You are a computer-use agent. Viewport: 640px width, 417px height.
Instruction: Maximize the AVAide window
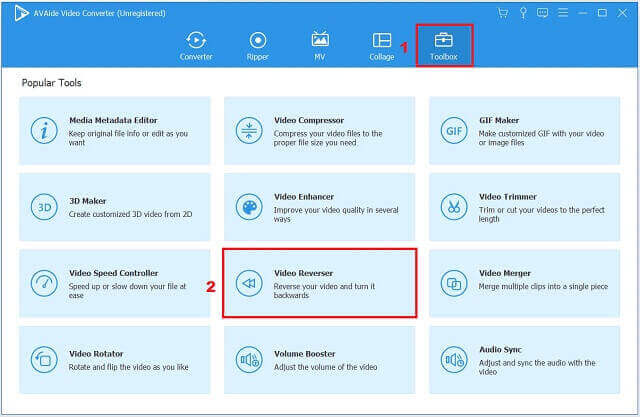602,13
